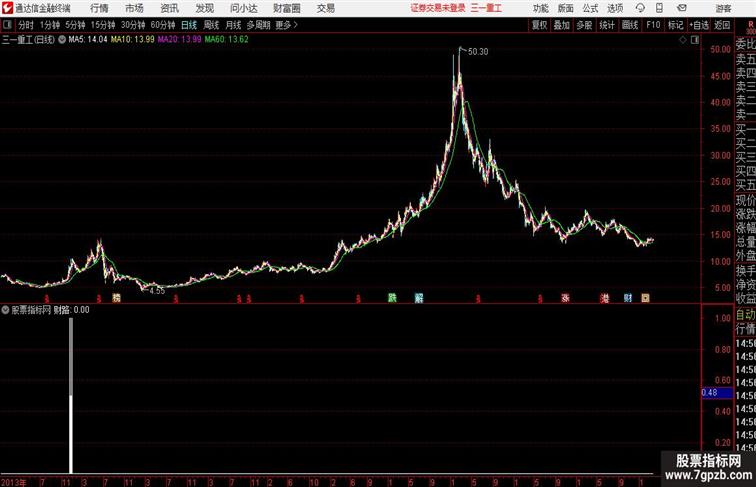Toggle the left panel icon beside 分时
The height and width of the screenshot is (487, 756).
click(x=7, y=25)
